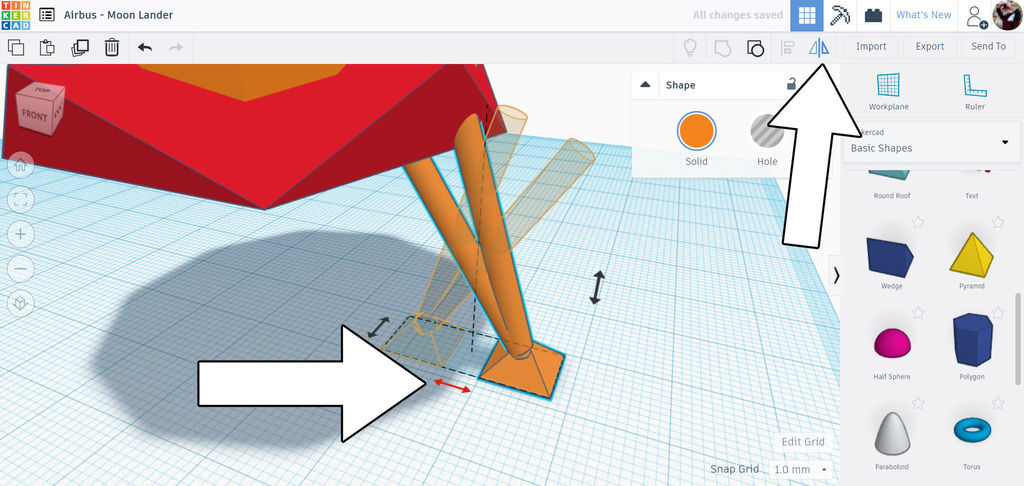The width and height of the screenshot is (1024, 486).
Task: Toggle lock editing padlock in Shape panel
Action: (x=791, y=84)
